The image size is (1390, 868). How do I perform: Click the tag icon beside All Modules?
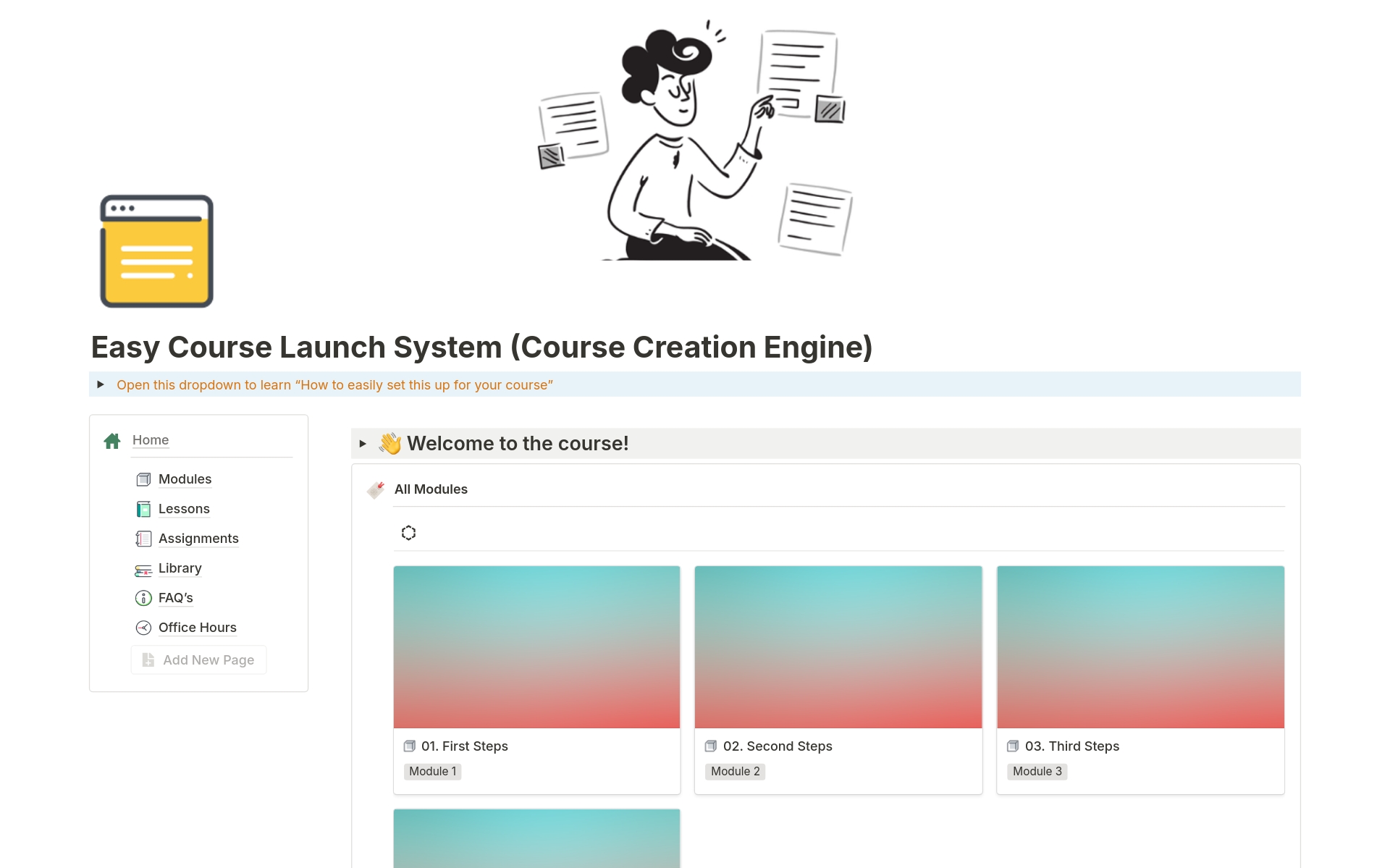click(x=376, y=490)
